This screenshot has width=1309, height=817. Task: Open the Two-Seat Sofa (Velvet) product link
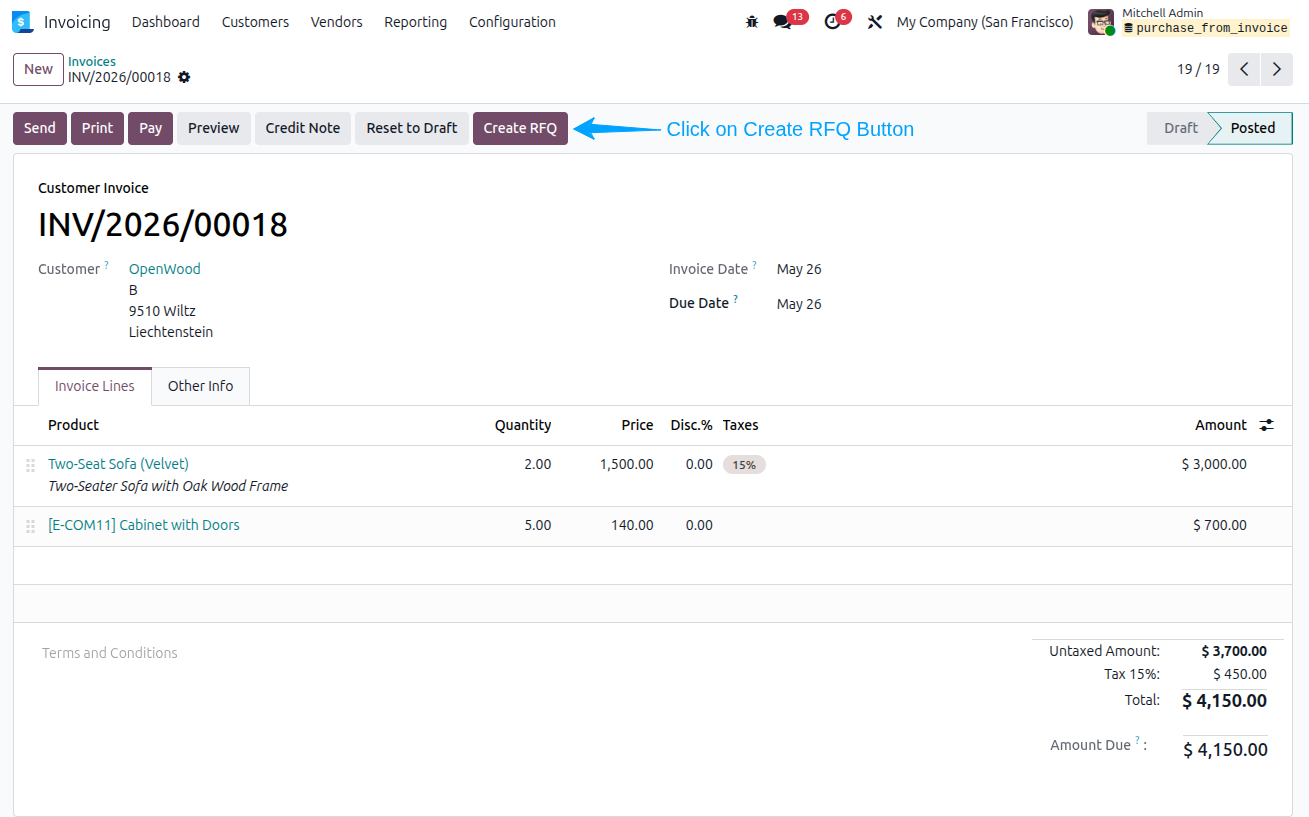[118, 464]
